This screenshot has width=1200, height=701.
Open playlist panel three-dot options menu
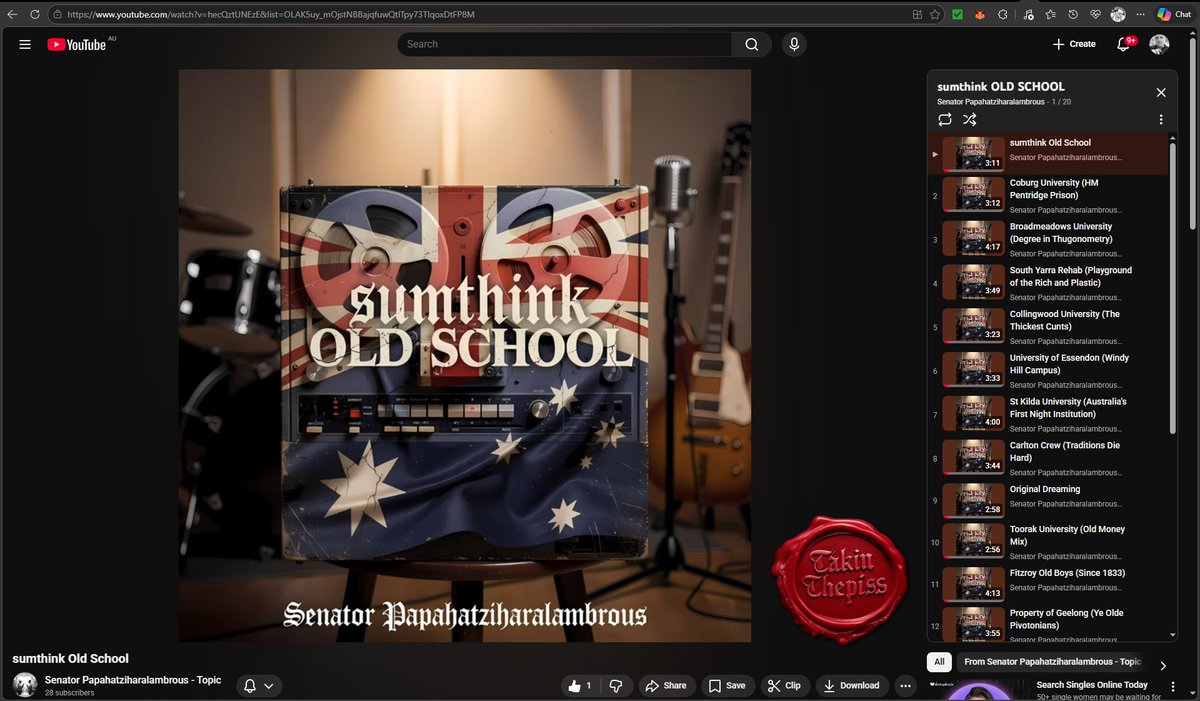tap(1161, 119)
